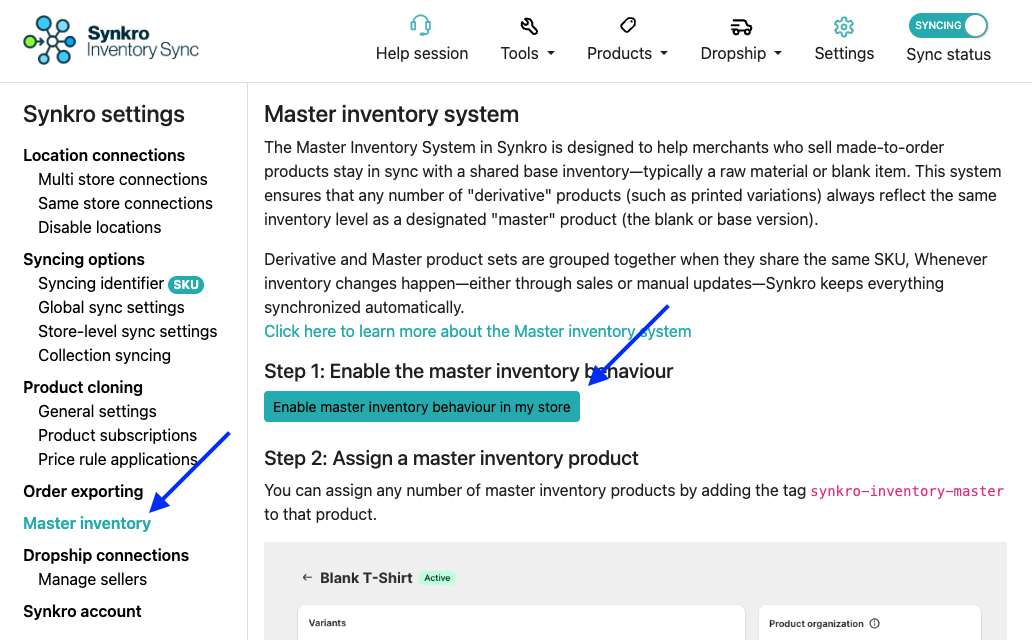Click the info icon next to Product organization

pos(875,623)
